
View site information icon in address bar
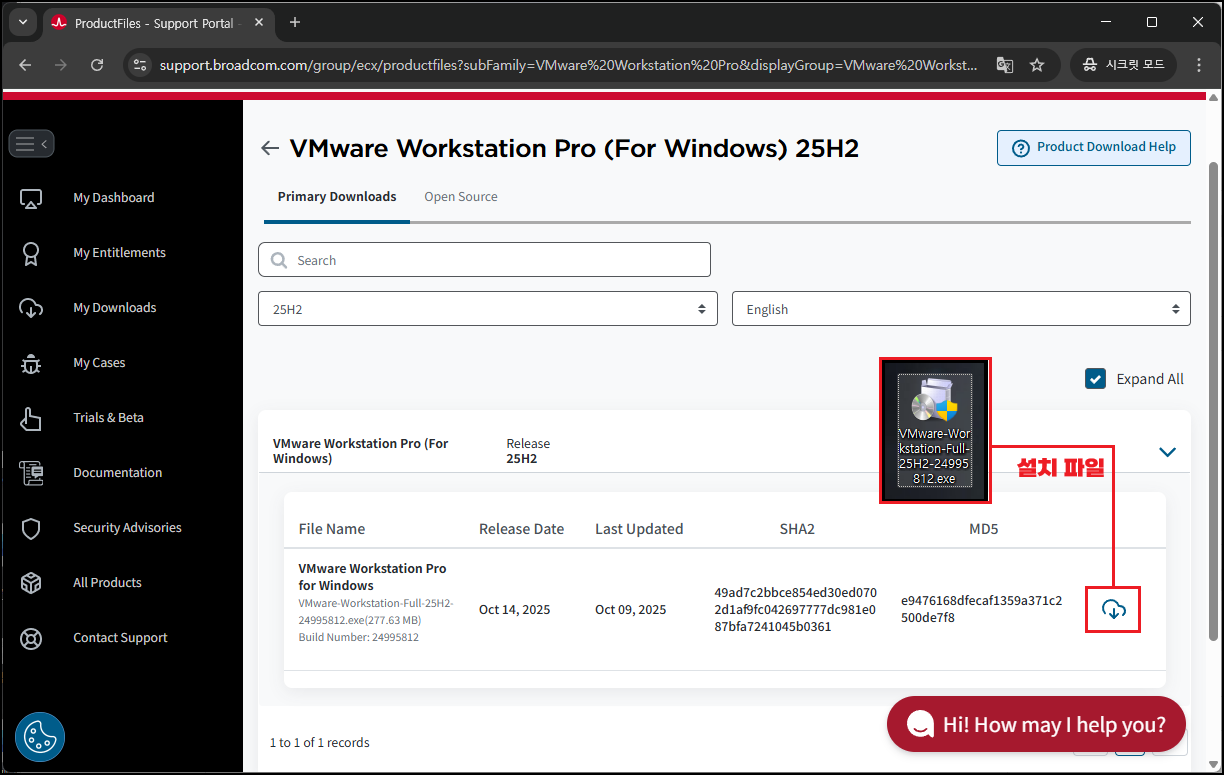point(139,65)
